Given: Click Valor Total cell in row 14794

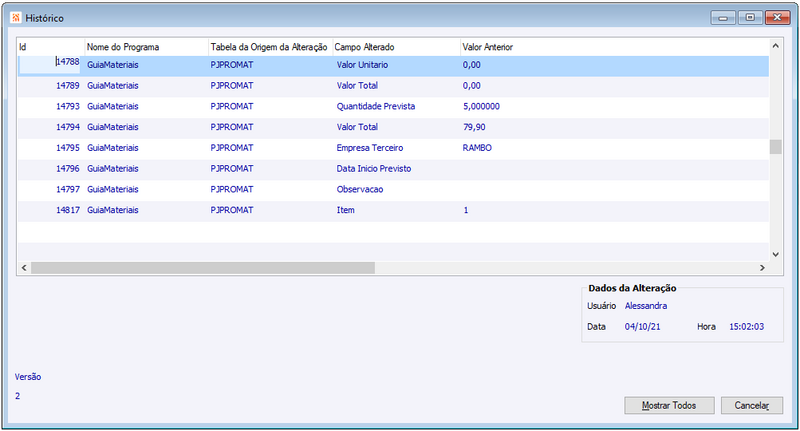Looking at the screenshot, I should pyautogui.click(x=357, y=127).
